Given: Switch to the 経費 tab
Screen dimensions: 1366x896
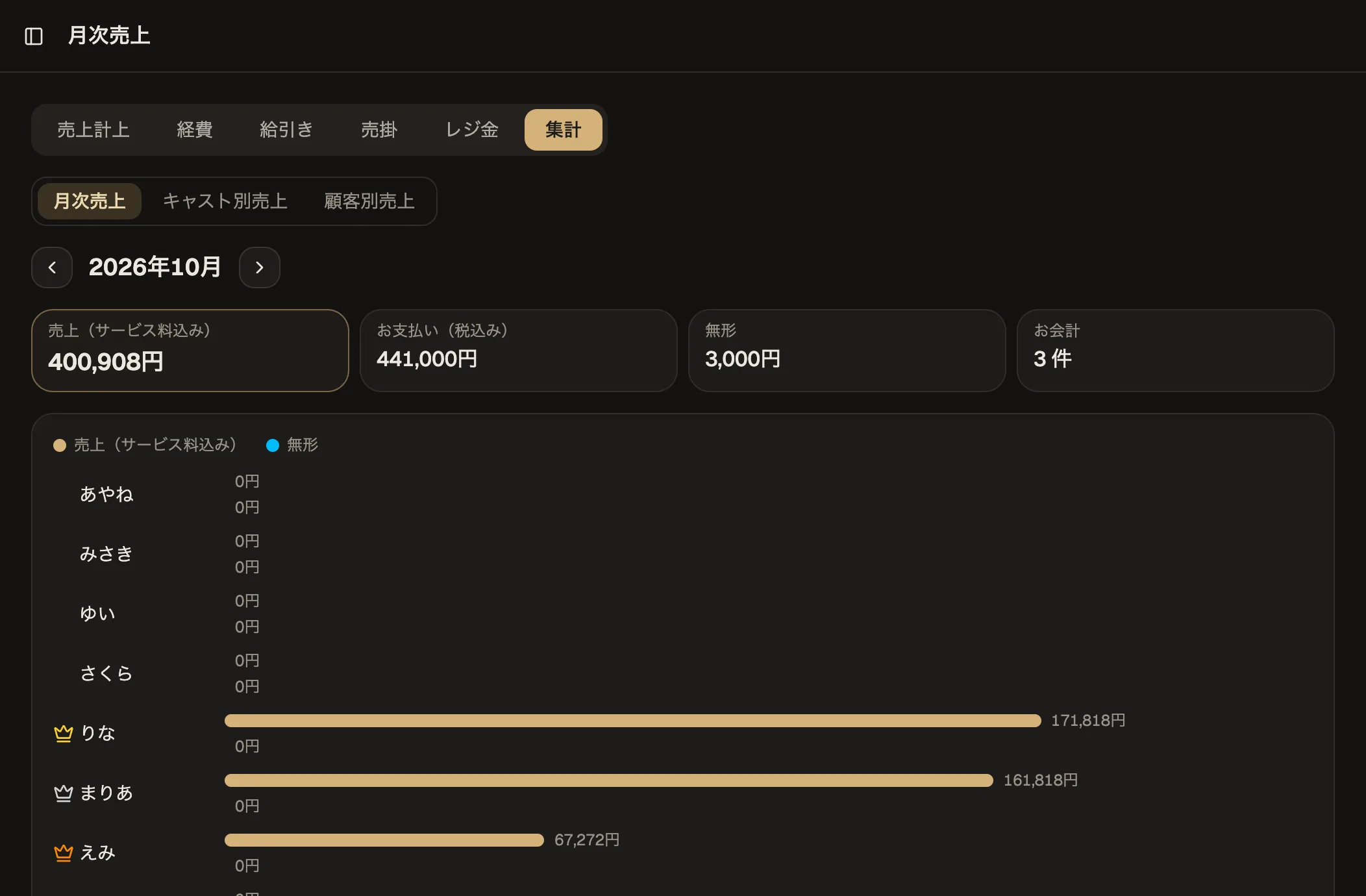Looking at the screenshot, I should (195, 130).
